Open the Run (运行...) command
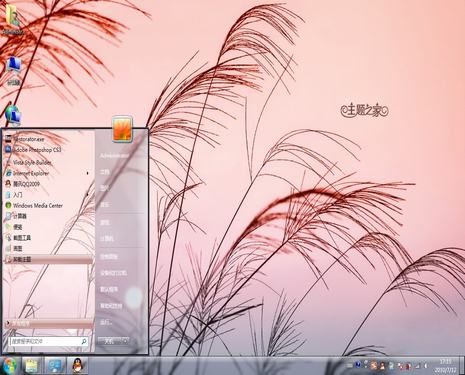The width and height of the screenshot is (465, 375). 106,322
